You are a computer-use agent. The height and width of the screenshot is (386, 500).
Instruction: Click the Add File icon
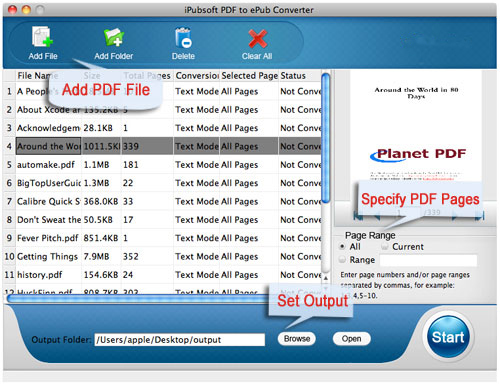[x=42, y=36]
